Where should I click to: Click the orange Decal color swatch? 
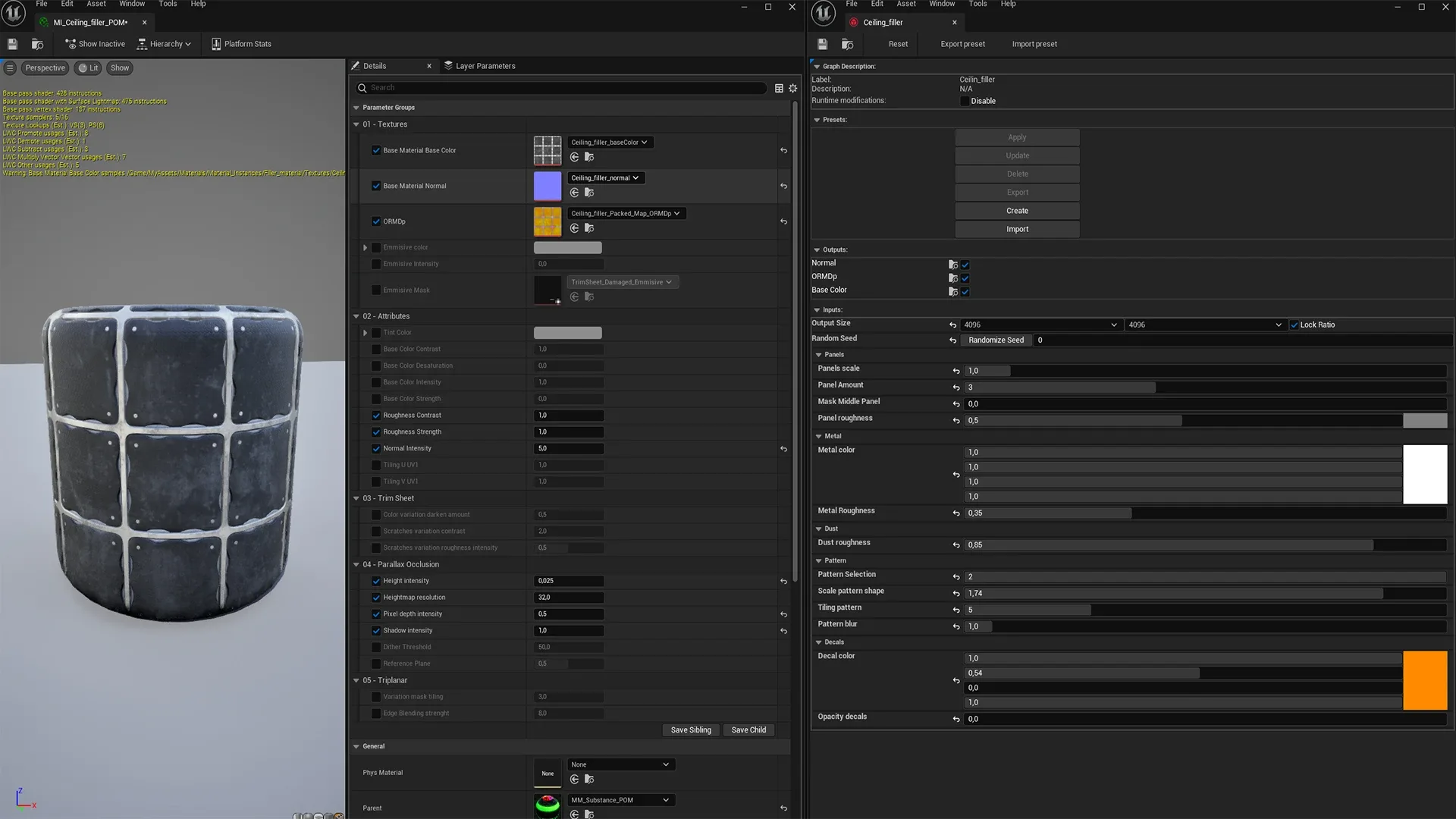[1425, 680]
